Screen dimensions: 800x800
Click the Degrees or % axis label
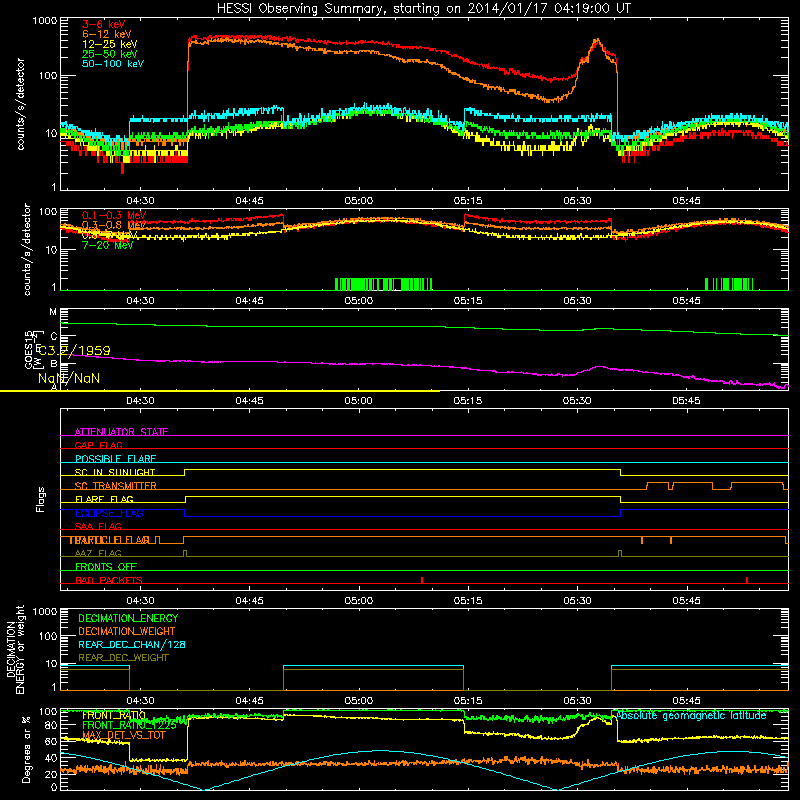[x=26, y=749]
